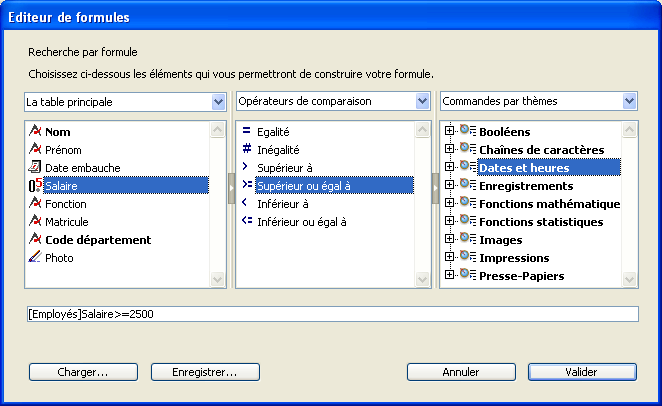
Task: Expand the Dates et heures node
Action: click(449, 168)
